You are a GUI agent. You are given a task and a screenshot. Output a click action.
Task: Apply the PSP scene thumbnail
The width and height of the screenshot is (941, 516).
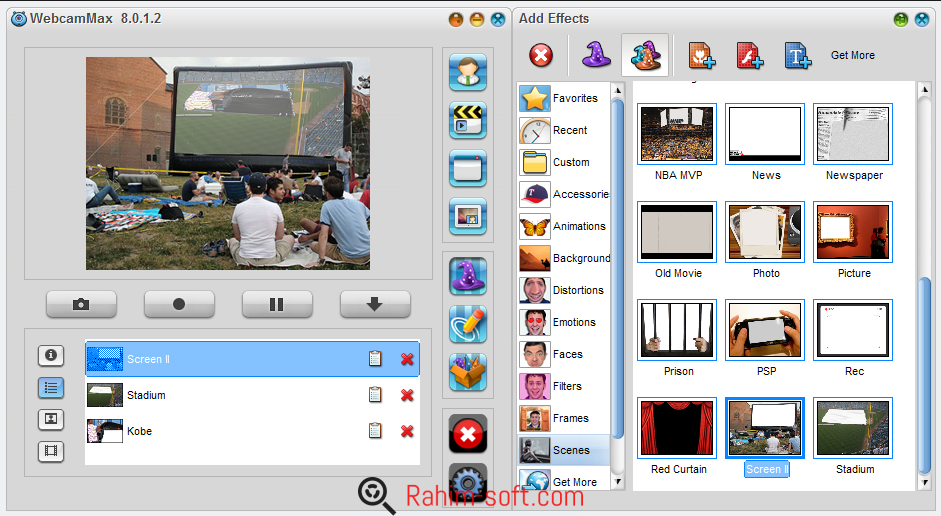click(765, 330)
